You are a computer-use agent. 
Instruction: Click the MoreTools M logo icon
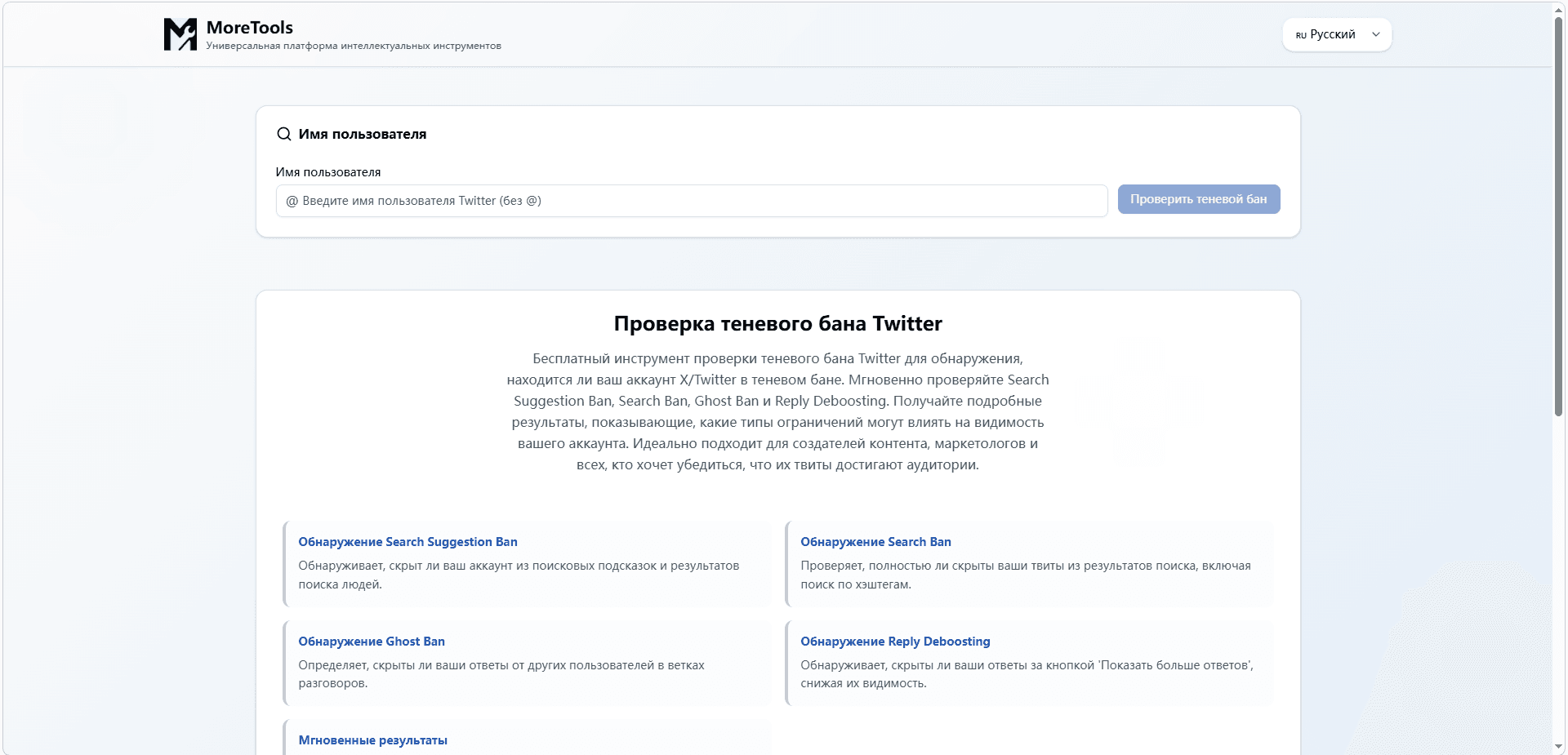180,34
